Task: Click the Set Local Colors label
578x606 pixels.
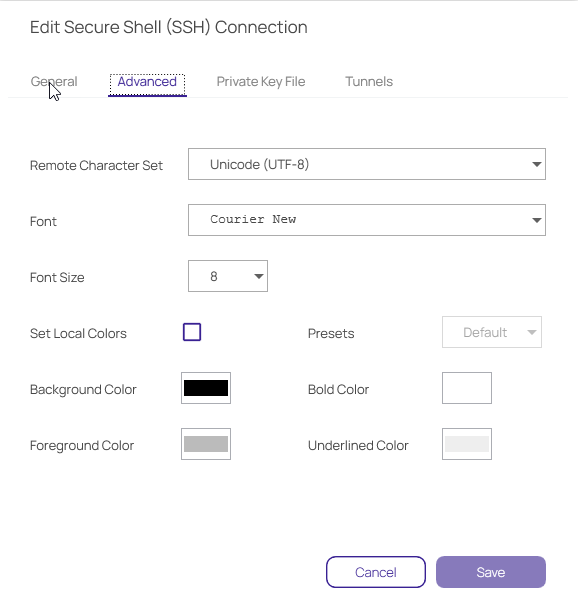Action: point(78,333)
